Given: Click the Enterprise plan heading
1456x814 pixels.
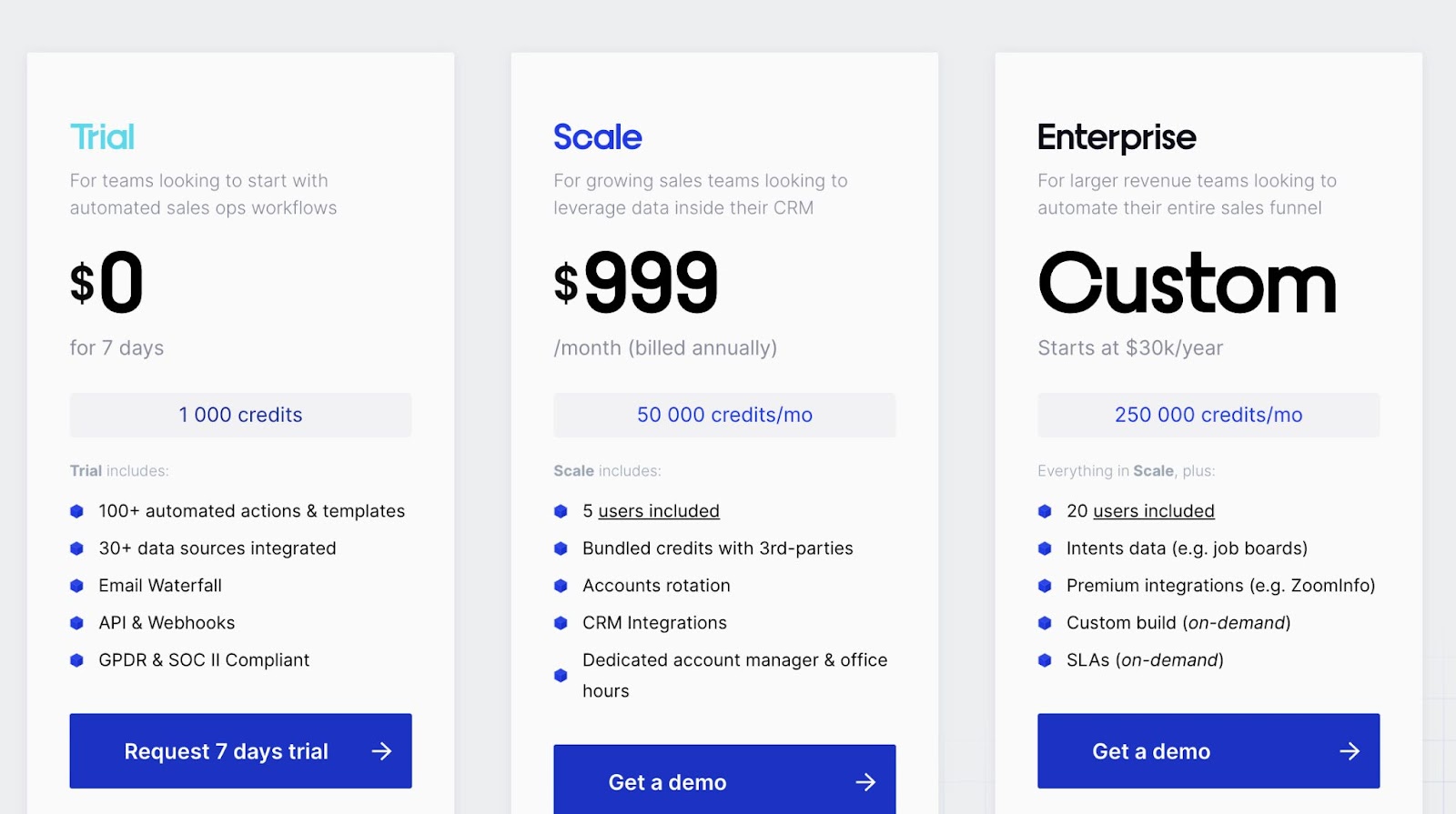Looking at the screenshot, I should tap(1117, 137).
